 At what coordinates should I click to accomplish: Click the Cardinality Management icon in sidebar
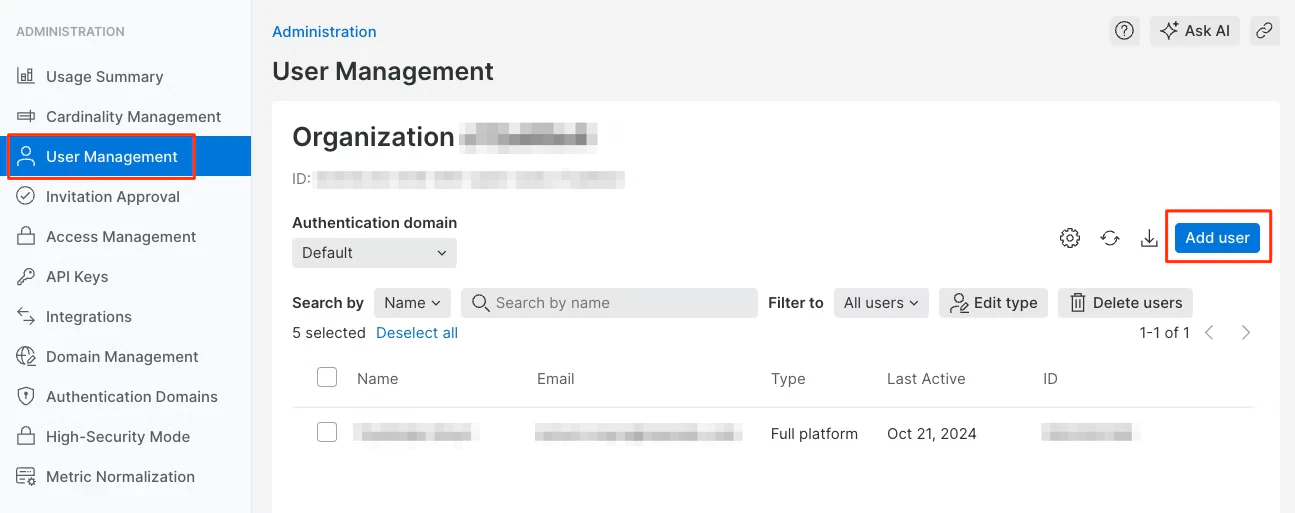coord(26,116)
